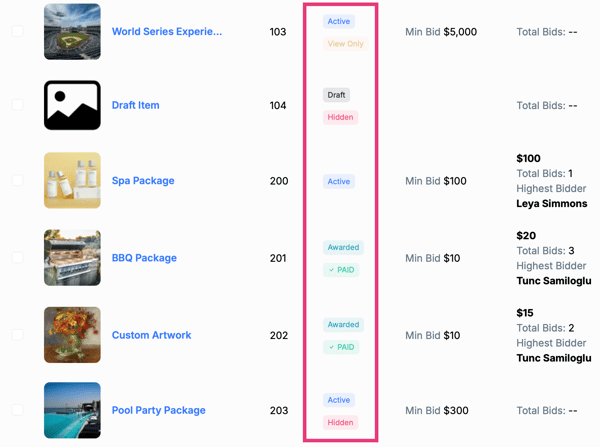Select the BBQ Package row checkbox
The image size is (600, 447).
[x=17, y=258]
